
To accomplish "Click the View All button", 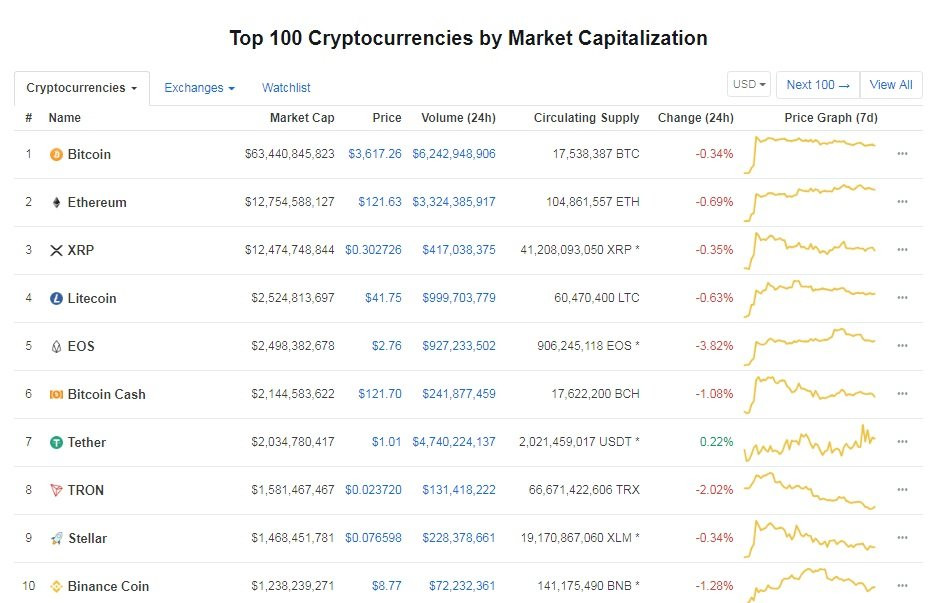I will [890, 85].
